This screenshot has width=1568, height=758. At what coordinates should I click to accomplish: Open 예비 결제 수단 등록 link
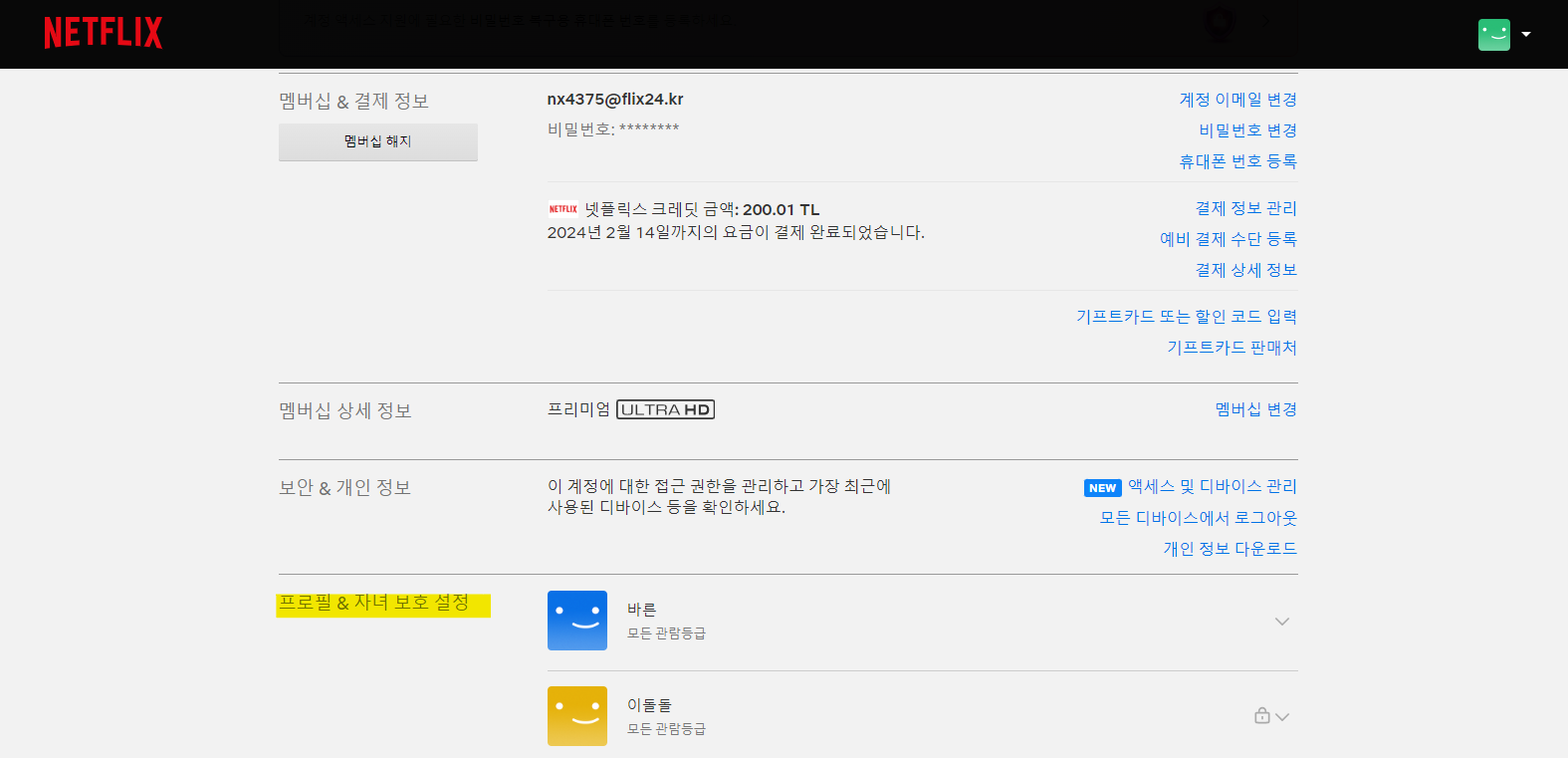pyautogui.click(x=1228, y=239)
